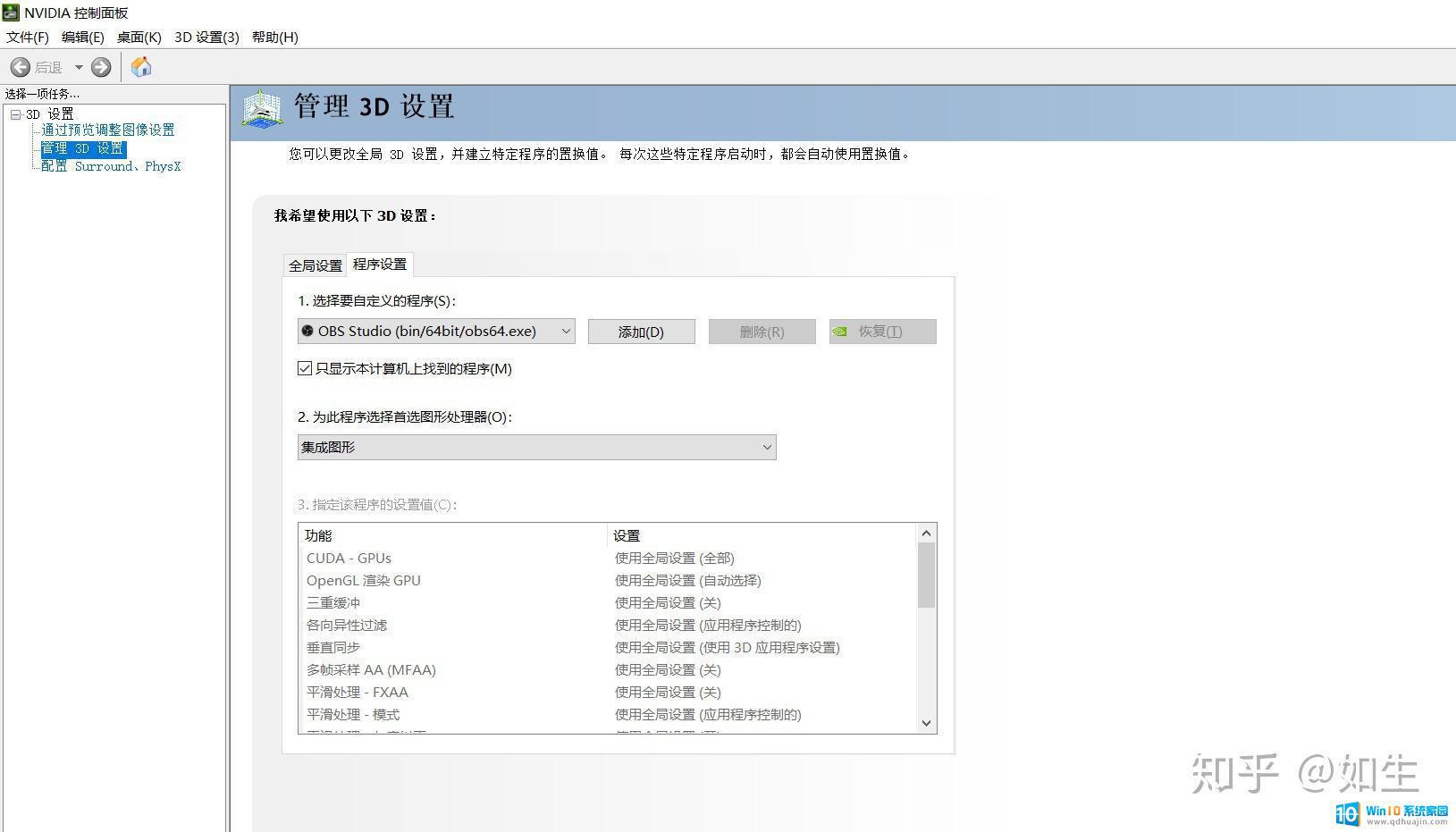Select the 各向异性过滤 row

[x=608, y=625]
